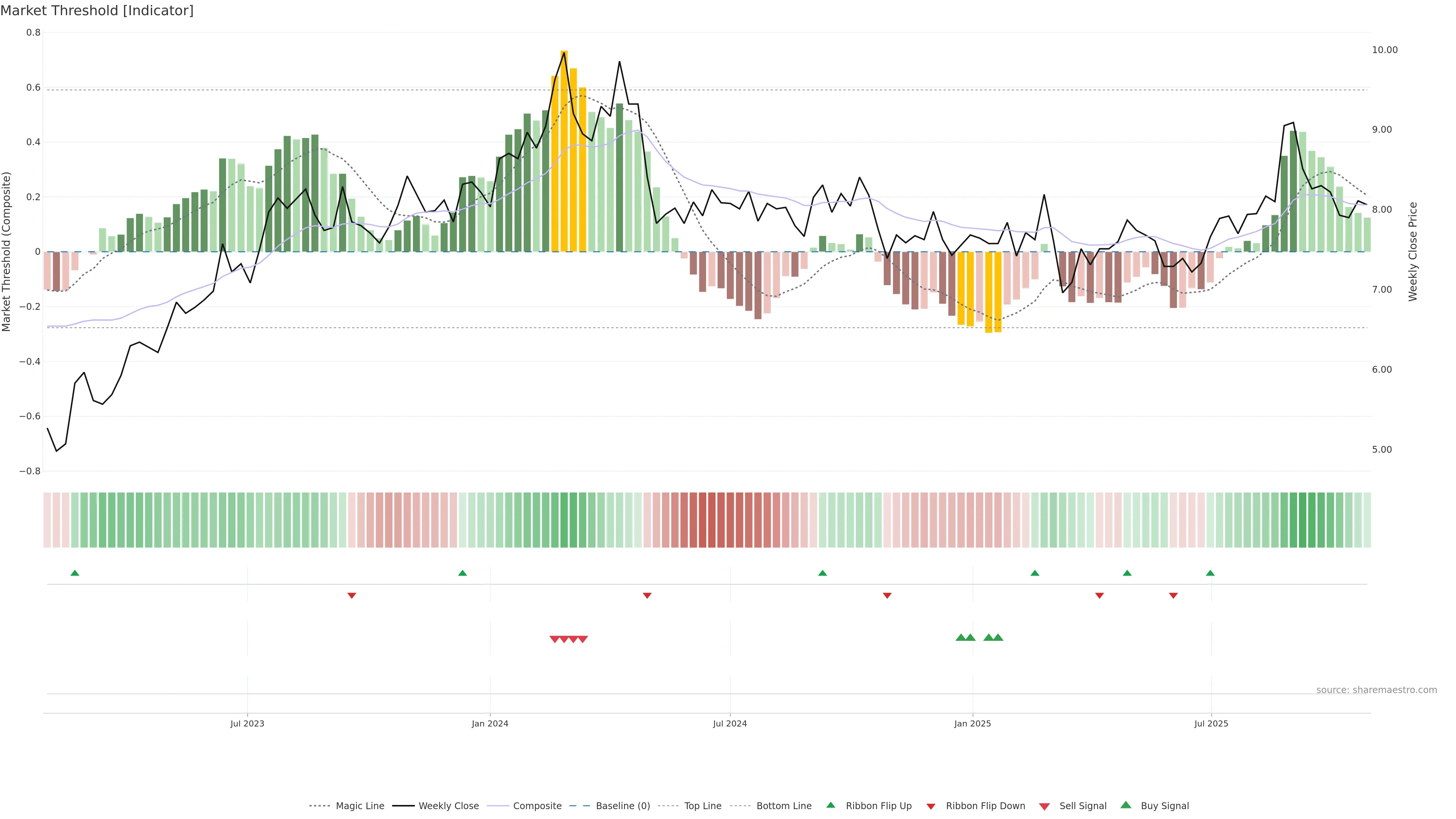
Task: Click the Jan 2024 x-axis label
Action: coord(490,723)
